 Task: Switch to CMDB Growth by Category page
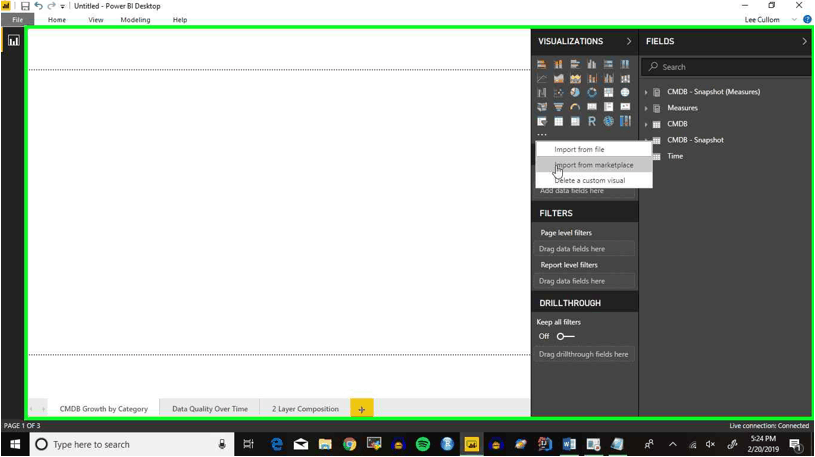[103, 409]
